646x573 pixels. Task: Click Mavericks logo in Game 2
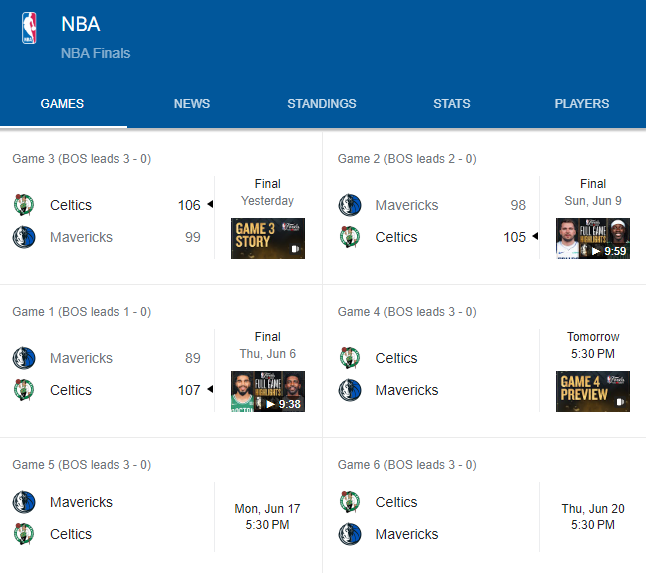(350, 205)
